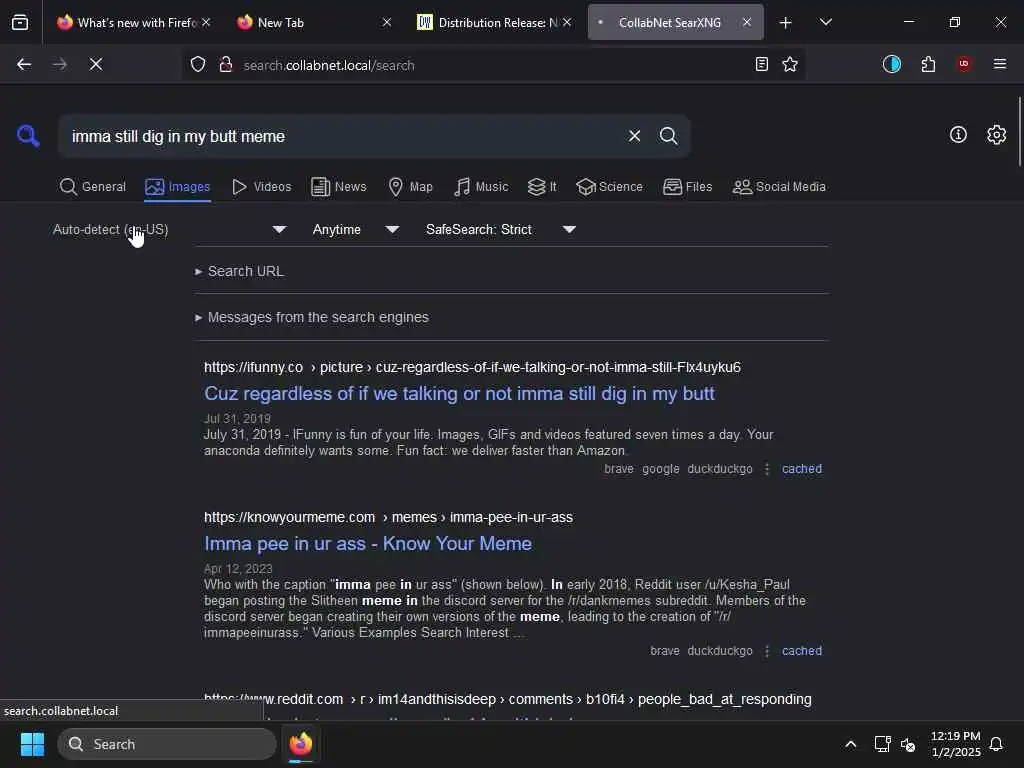This screenshot has width=1024, height=768.
Task: Open the Music category tab
Action: [x=481, y=187]
